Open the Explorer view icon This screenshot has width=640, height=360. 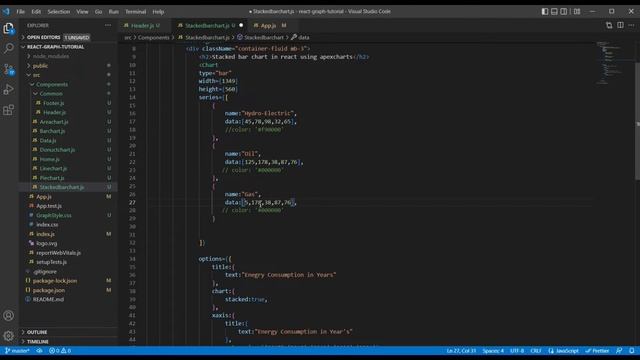(x=9, y=28)
